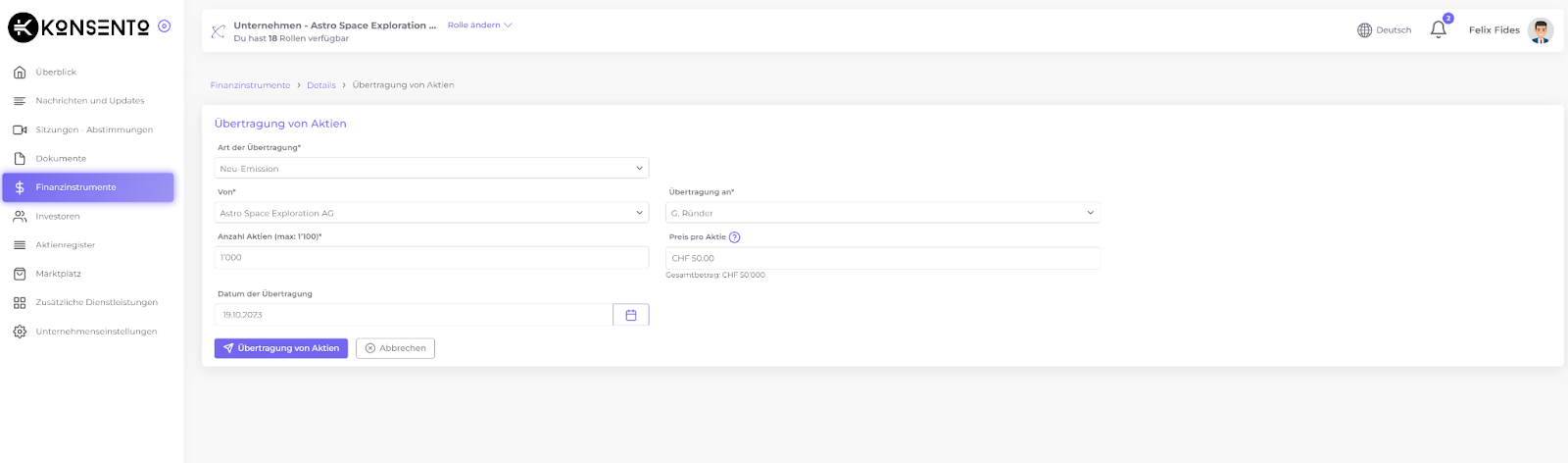Open Unternehmenseinstellungen settings menu item
This screenshot has width=1568, height=463.
pyautogui.click(x=96, y=332)
